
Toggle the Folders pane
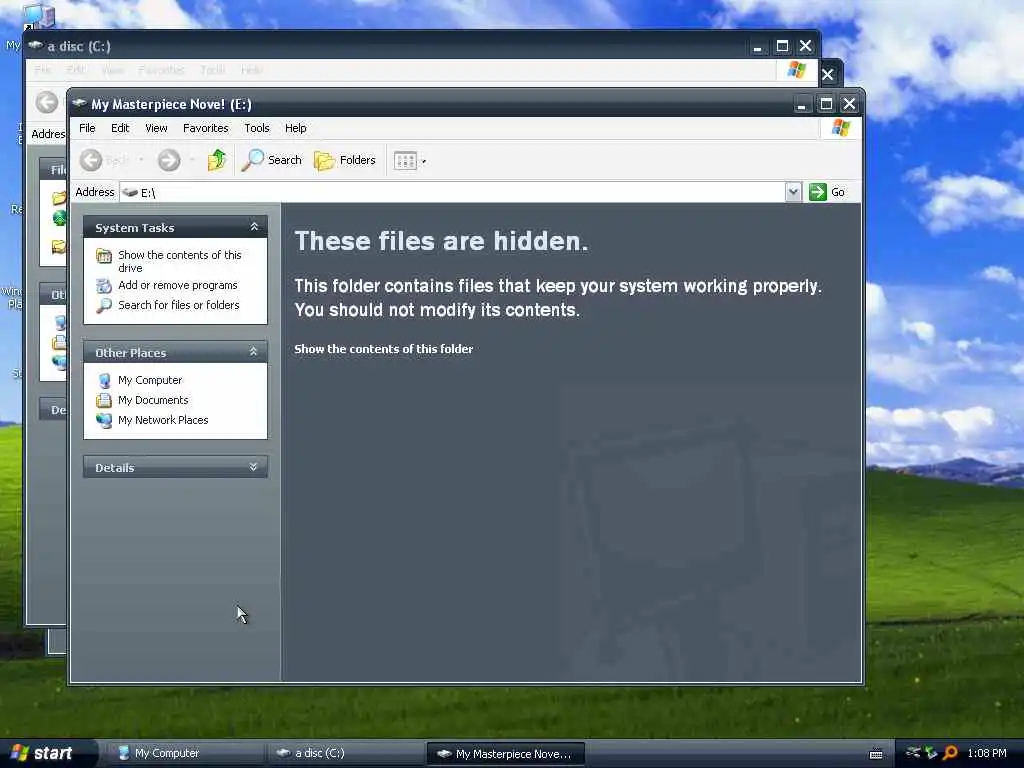click(x=345, y=160)
